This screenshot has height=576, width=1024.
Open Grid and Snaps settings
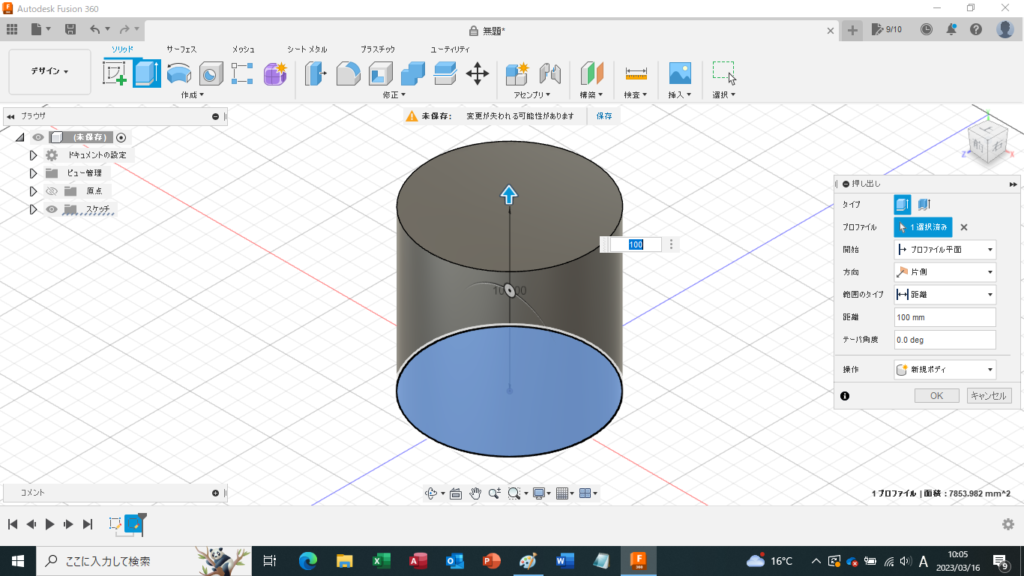562,494
